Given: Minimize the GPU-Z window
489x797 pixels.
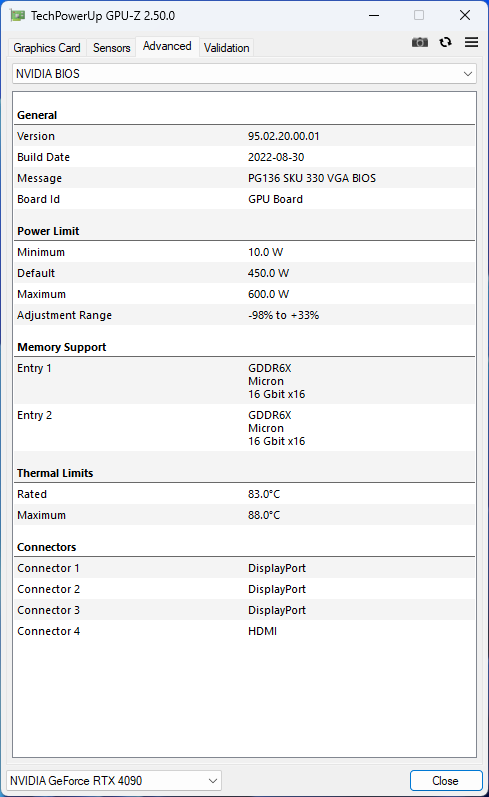Looking at the screenshot, I should click(374, 15).
